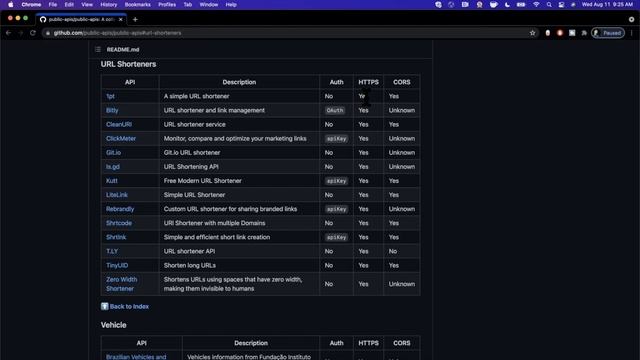Click 'URL shortener and link management' text

[x=214, y=110]
